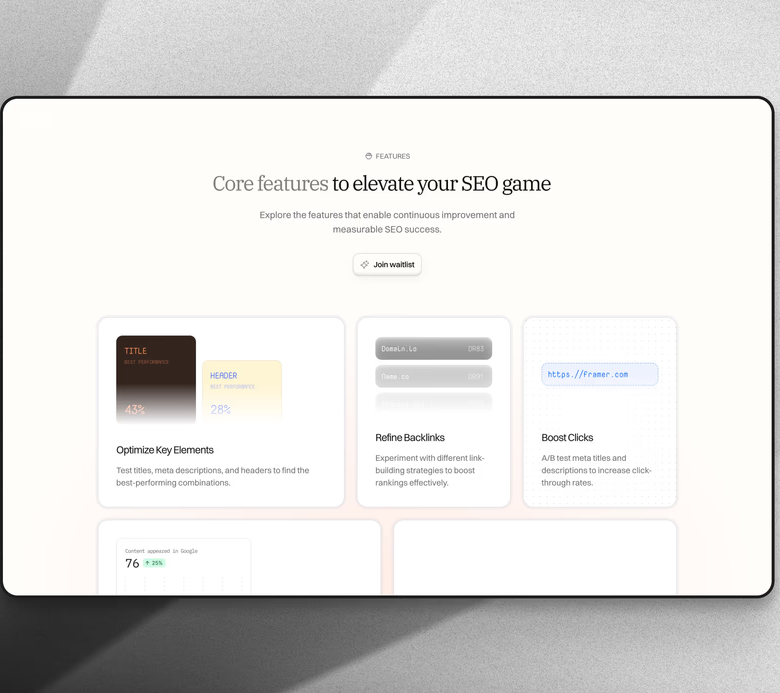The image size is (780, 693).
Task: Click the green 25% increase badge
Action: (x=154, y=563)
